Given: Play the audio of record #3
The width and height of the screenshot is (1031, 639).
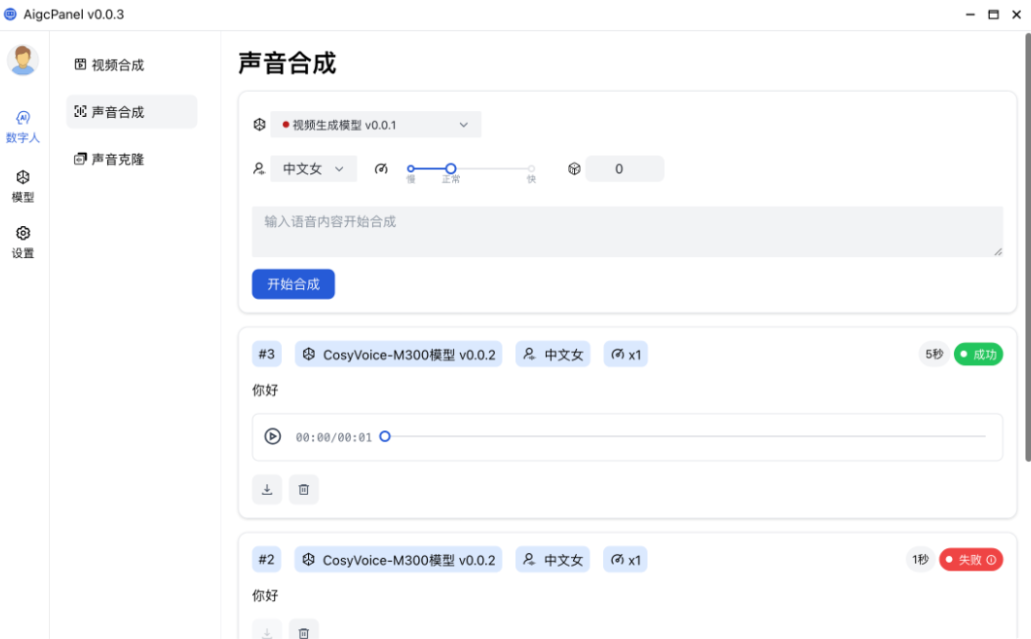Looking at the screenshot, I should tap(273, 437).
